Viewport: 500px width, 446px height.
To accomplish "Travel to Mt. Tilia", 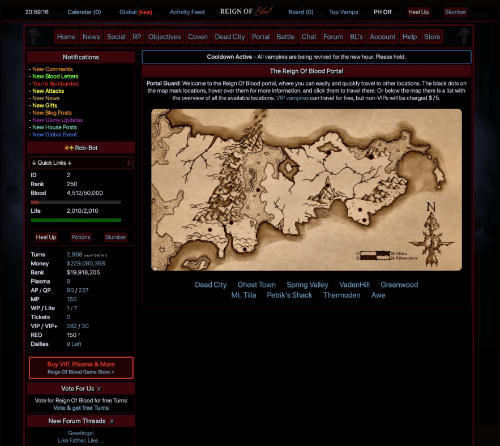I will point(244,295).
